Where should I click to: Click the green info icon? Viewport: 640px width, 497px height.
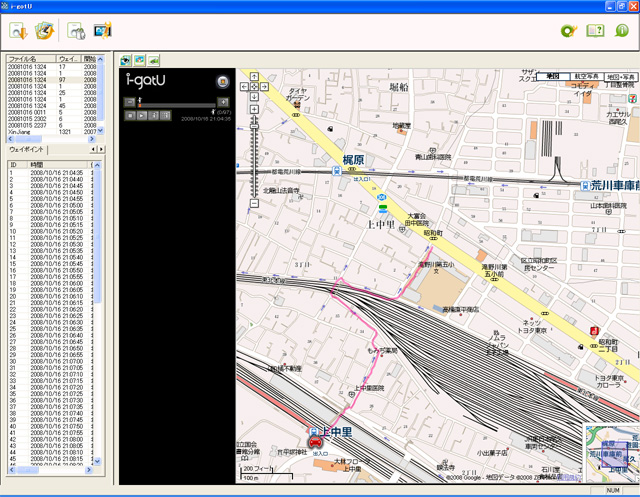622,31
